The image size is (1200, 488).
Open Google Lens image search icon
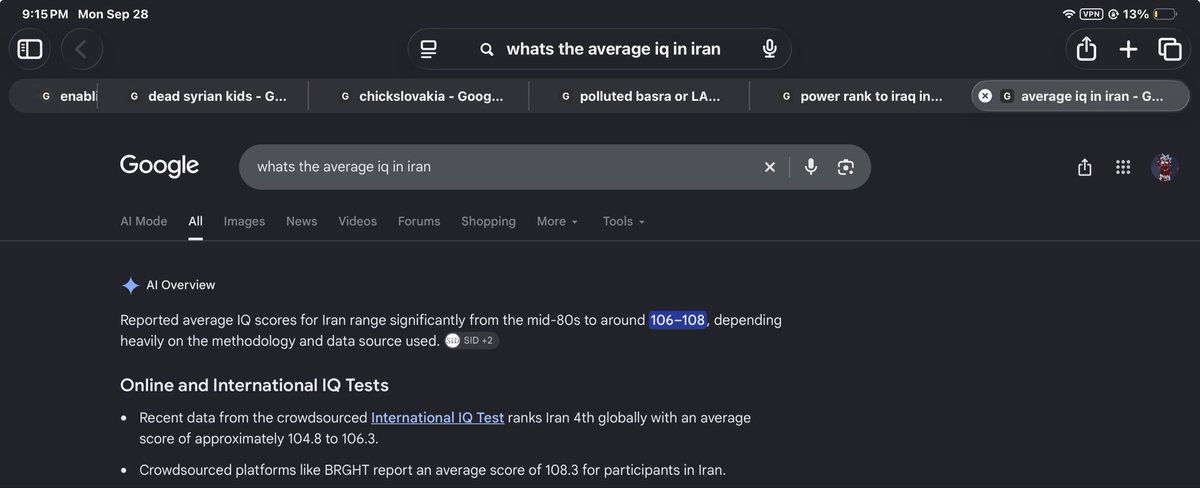pyautogui.click(x=846, y=167)
